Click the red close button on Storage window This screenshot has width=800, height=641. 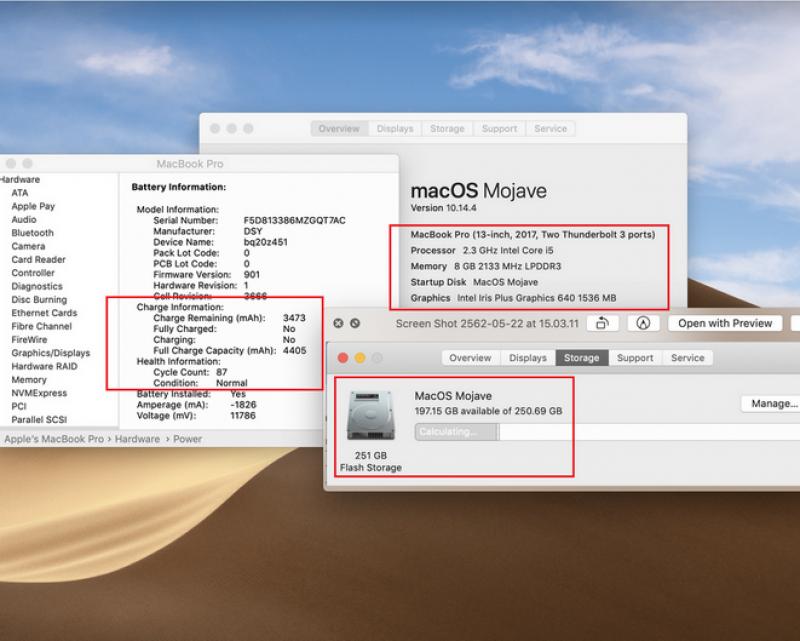point(342,358)
